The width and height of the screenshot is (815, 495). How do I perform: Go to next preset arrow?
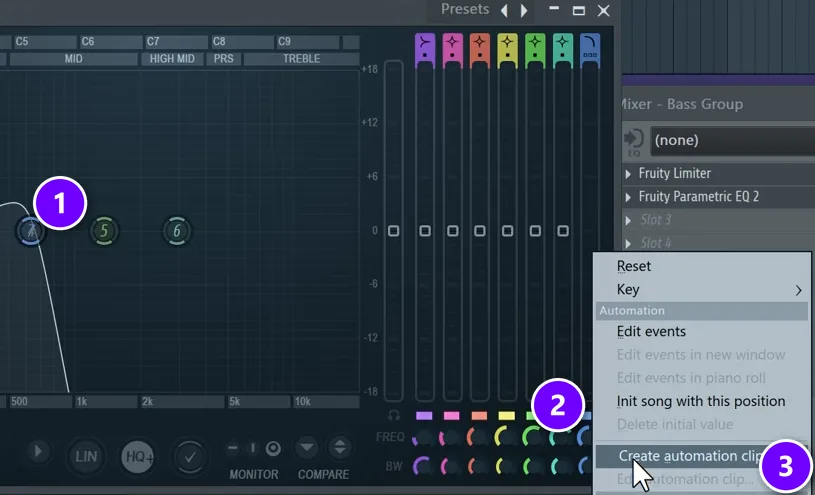(x=524, y=10)
